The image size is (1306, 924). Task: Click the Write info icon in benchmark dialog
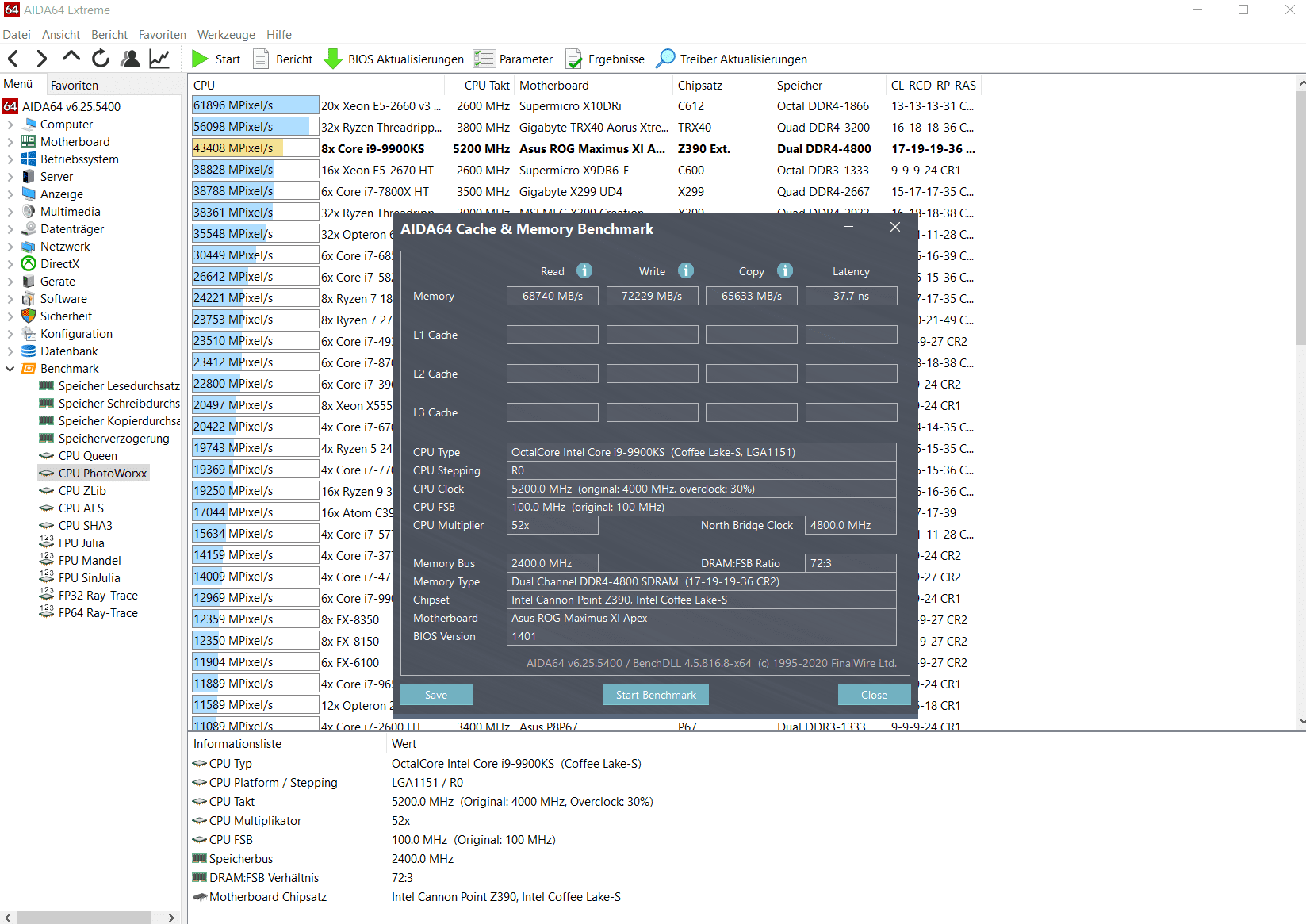click(x=686, y=270)
